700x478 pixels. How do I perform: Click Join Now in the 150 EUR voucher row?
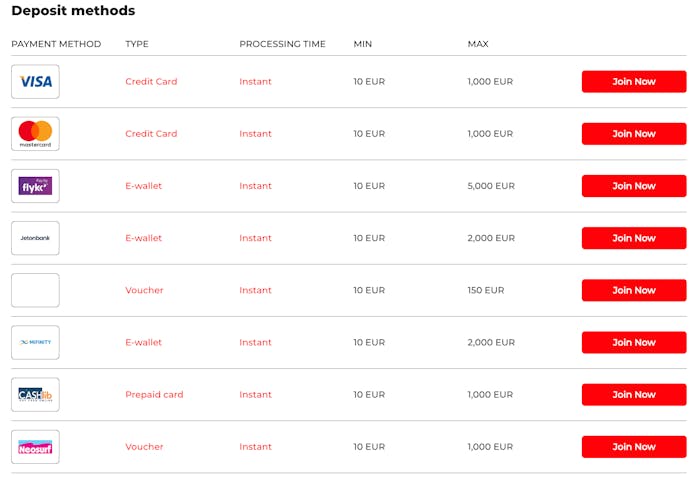634,290
